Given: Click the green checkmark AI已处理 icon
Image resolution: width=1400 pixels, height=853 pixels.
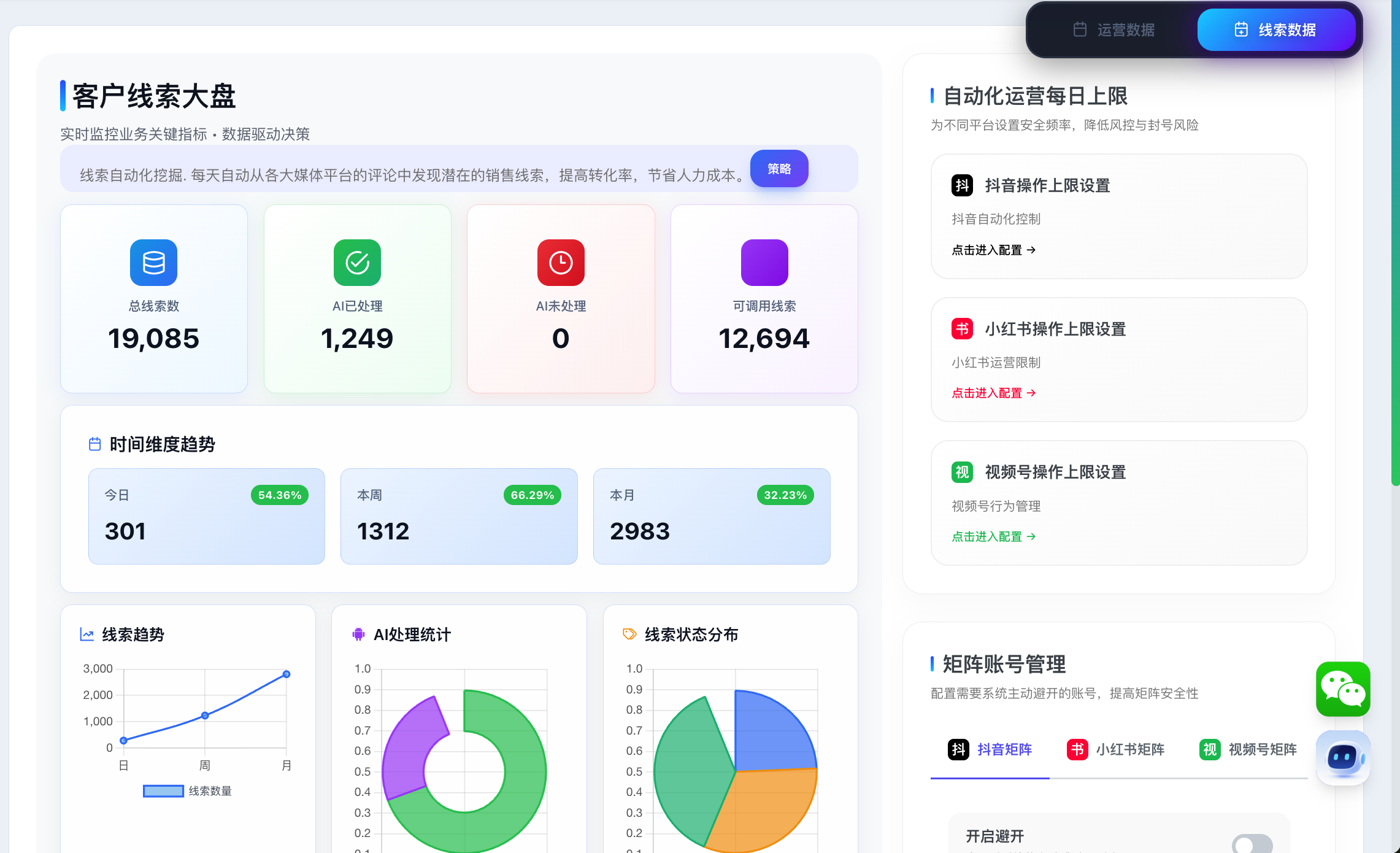Looking at the screenshot, I should 357,263.
